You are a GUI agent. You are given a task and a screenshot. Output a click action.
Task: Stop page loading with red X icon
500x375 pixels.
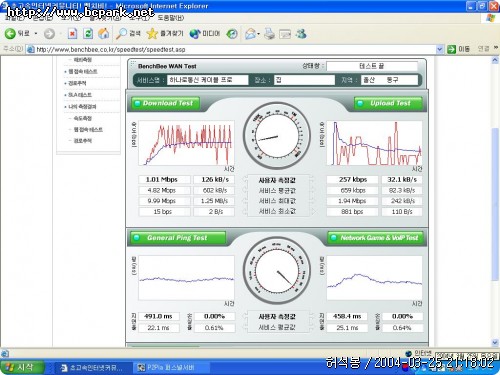[72, 34]
